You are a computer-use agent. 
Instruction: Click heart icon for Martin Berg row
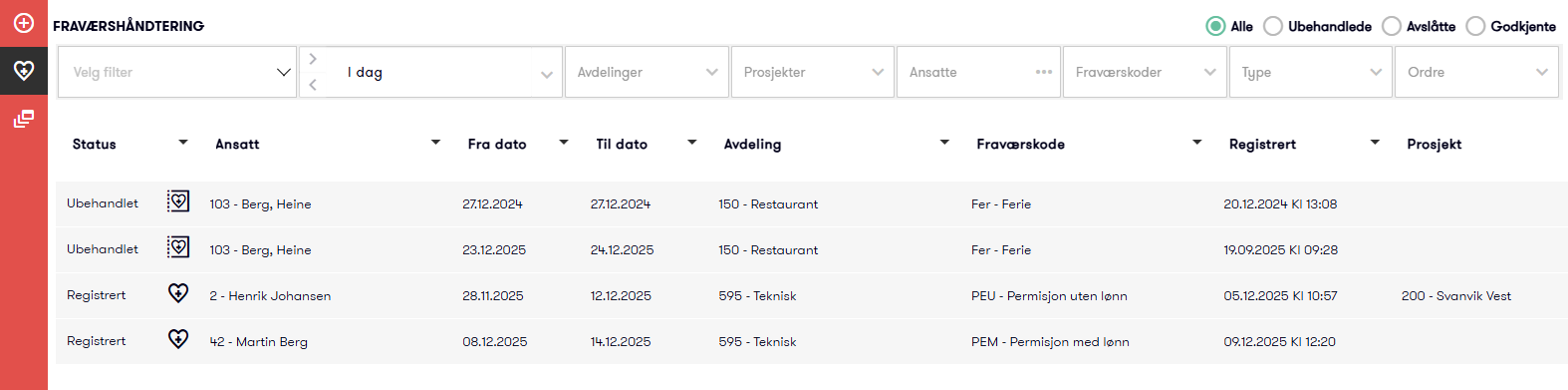pyautogui.click(x=178, y=339)
